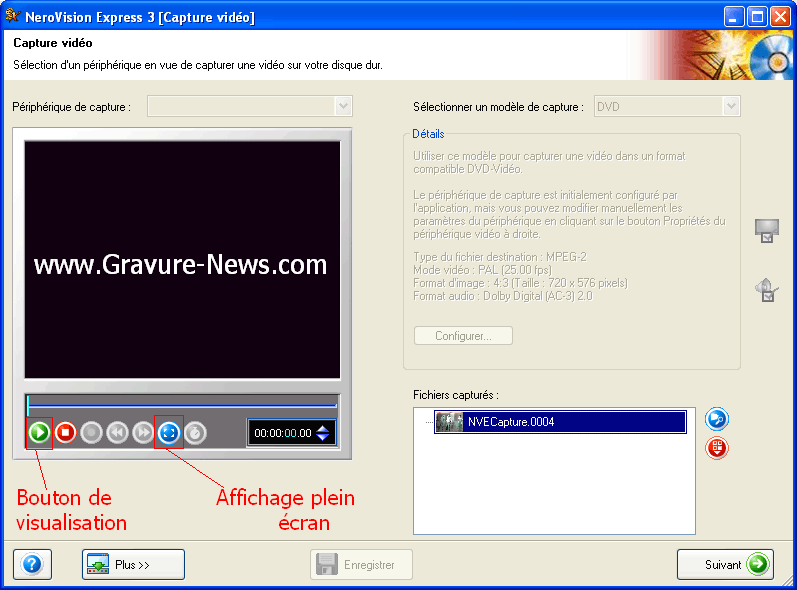Open help with the question mark button
The width and height of the screenshot is (797, 590).
point(33,564)
